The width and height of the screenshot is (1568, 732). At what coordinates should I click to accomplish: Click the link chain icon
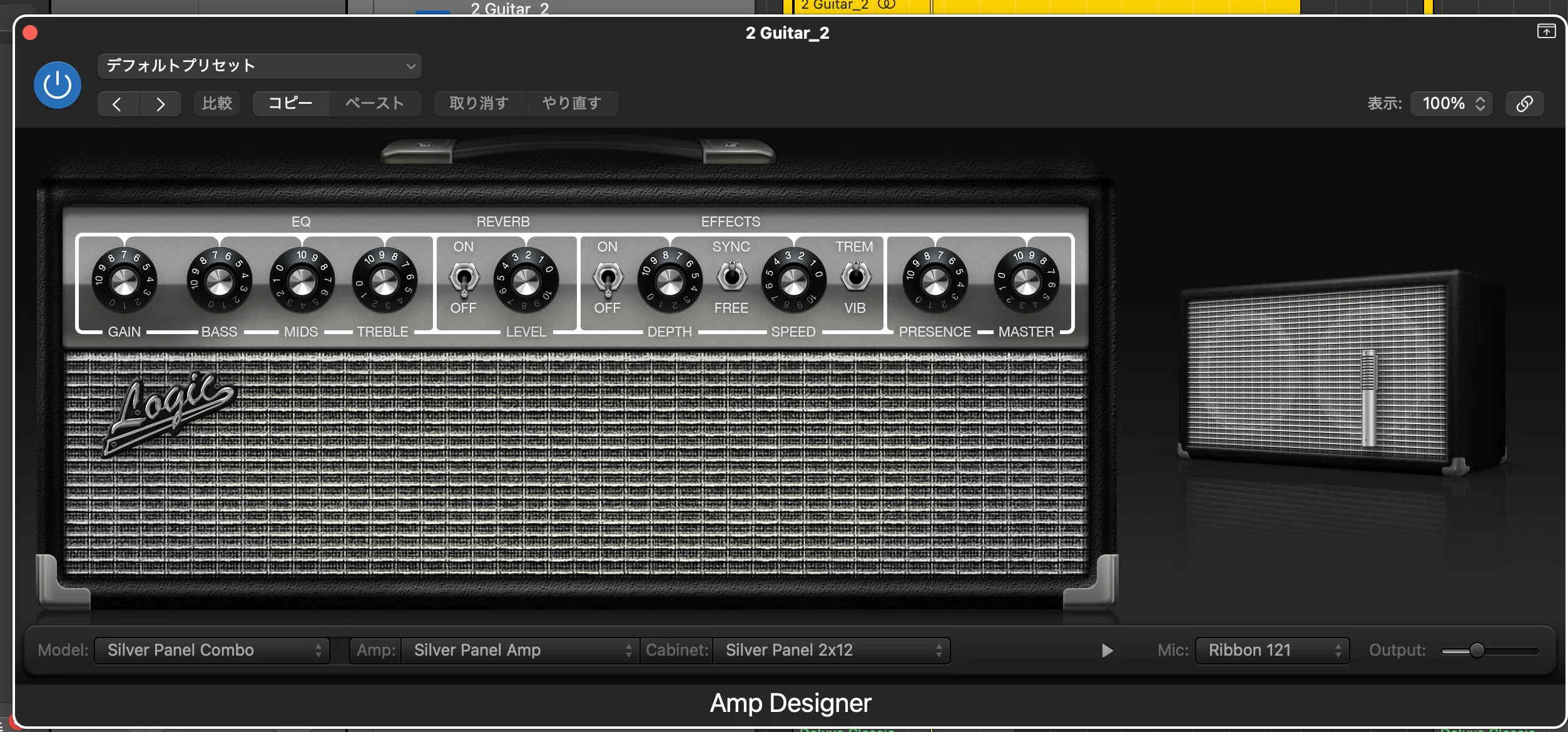click(1524, 103)
